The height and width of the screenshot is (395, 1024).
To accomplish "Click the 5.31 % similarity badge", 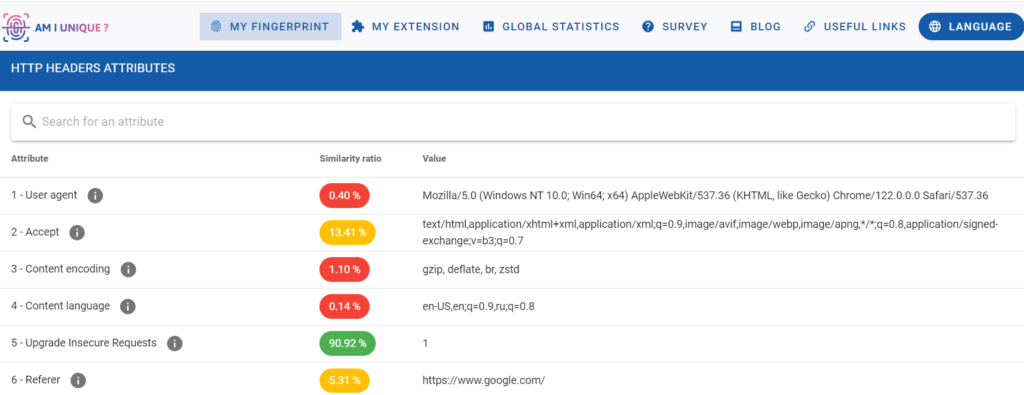I will (344, 380).
